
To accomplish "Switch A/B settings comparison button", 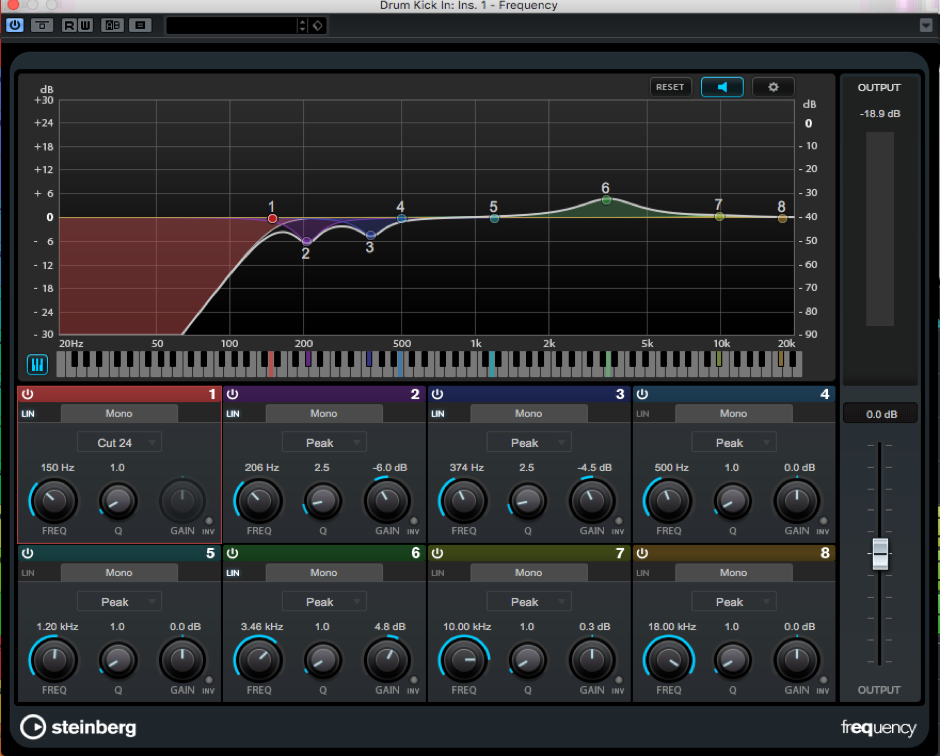I will click(x=112, y=25).
